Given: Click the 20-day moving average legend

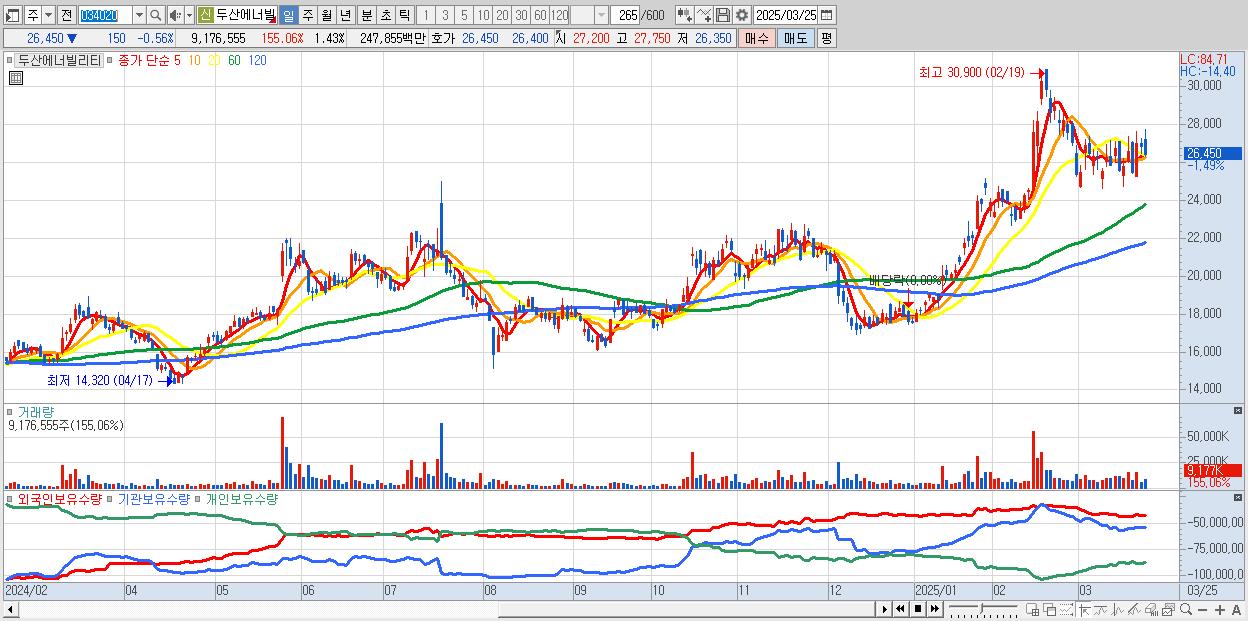Looking at the screenshot, I should coord(214,60).
